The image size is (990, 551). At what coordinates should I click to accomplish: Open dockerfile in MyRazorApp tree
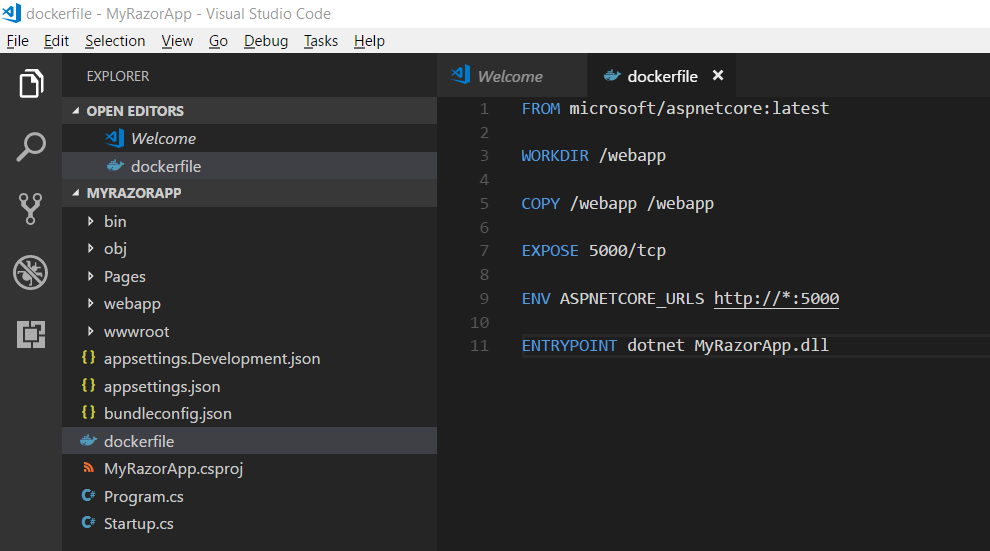coord(249,441)
